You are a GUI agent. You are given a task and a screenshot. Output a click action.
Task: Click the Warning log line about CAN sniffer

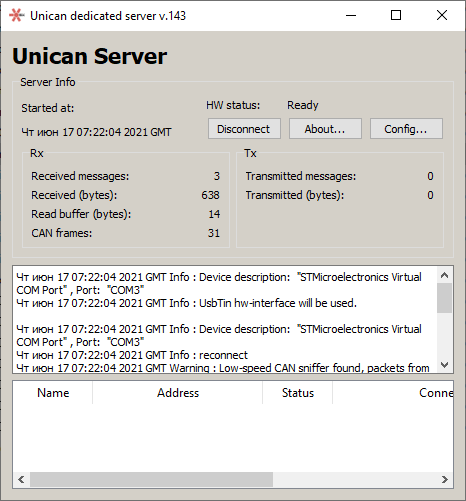click(x=223, y=368)
